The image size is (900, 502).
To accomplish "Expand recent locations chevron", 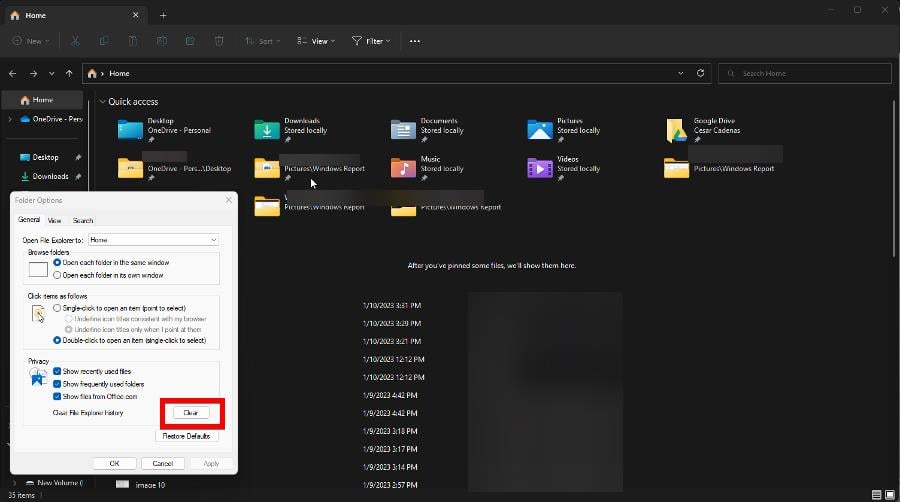I will pos(52,73).
